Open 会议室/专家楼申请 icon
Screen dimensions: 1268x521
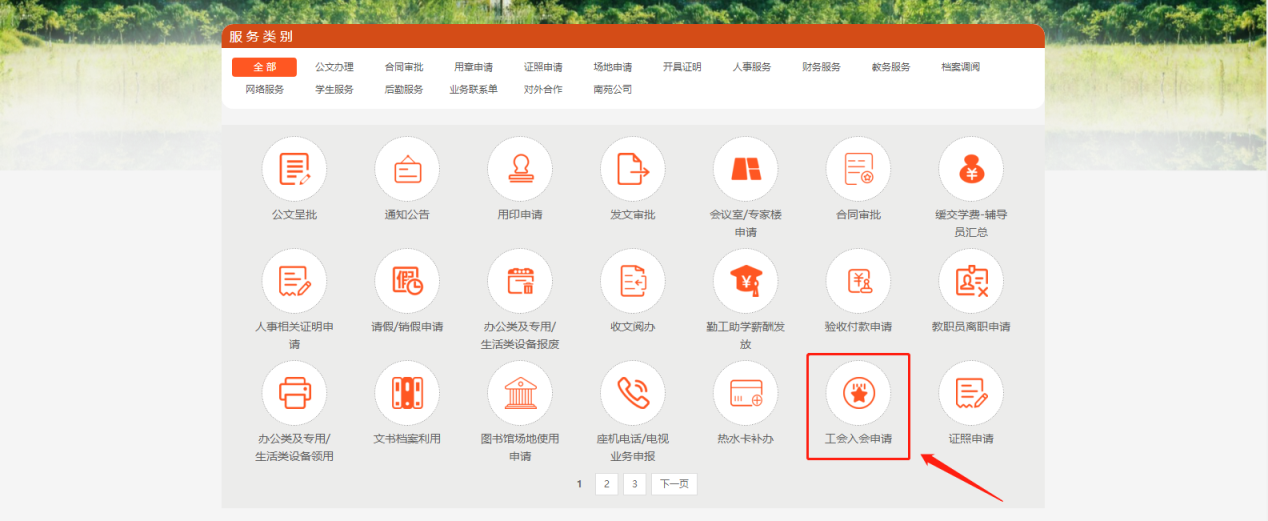tap(745, 168)
